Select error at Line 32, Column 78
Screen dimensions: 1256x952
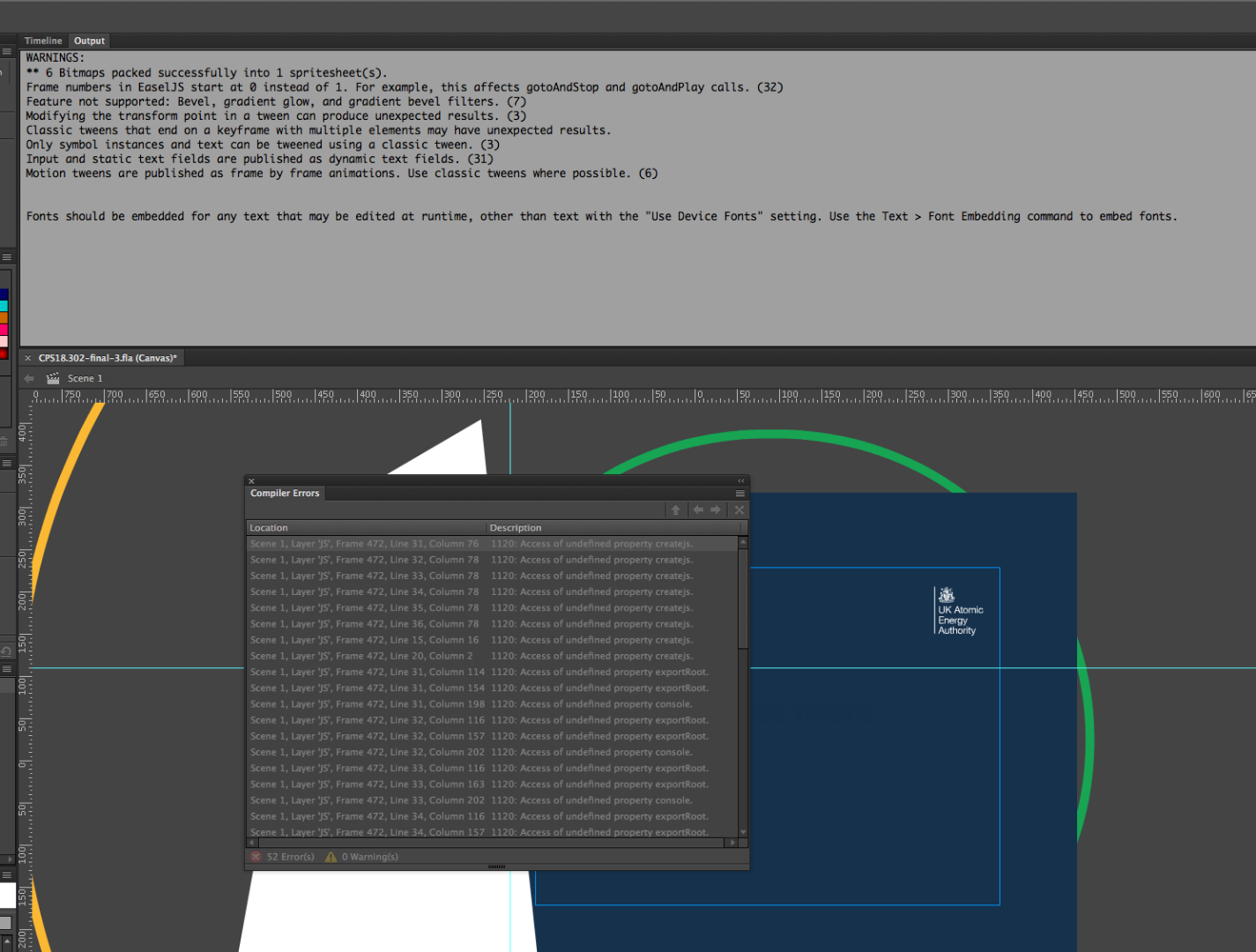(x=492, y=560)
